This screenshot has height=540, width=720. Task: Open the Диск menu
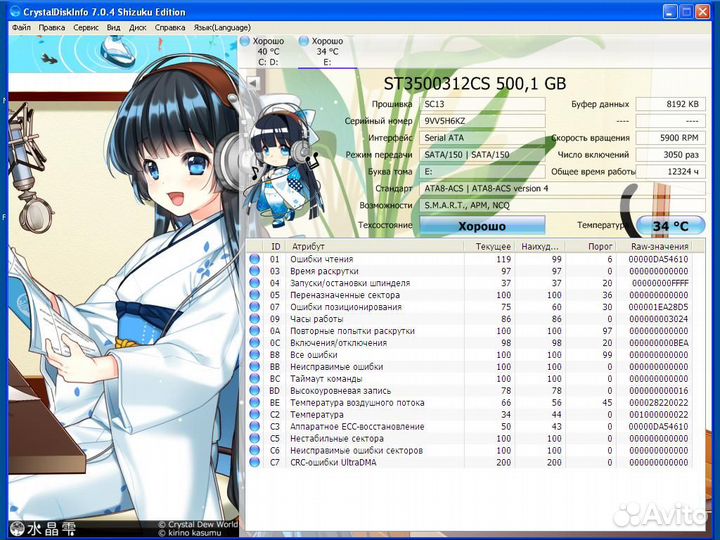[137, 28]
